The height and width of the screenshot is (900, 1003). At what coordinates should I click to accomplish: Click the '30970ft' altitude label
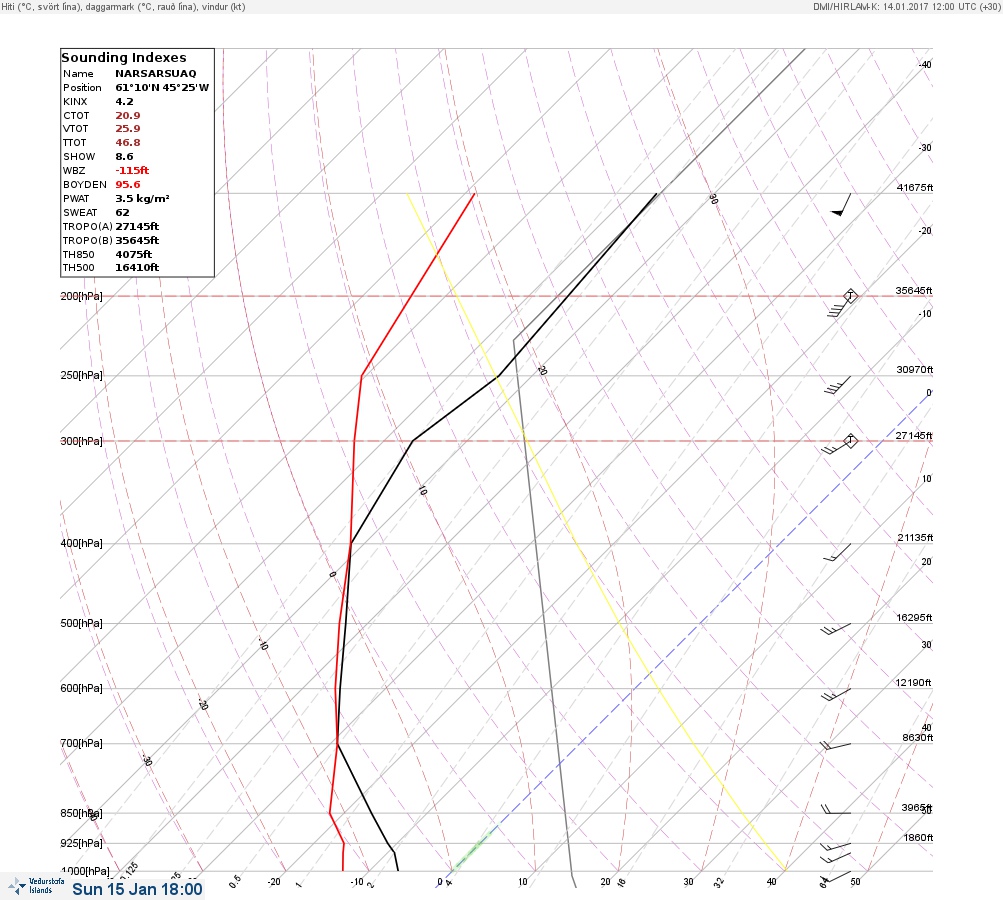pyautogui.click(x=915, y=370)
